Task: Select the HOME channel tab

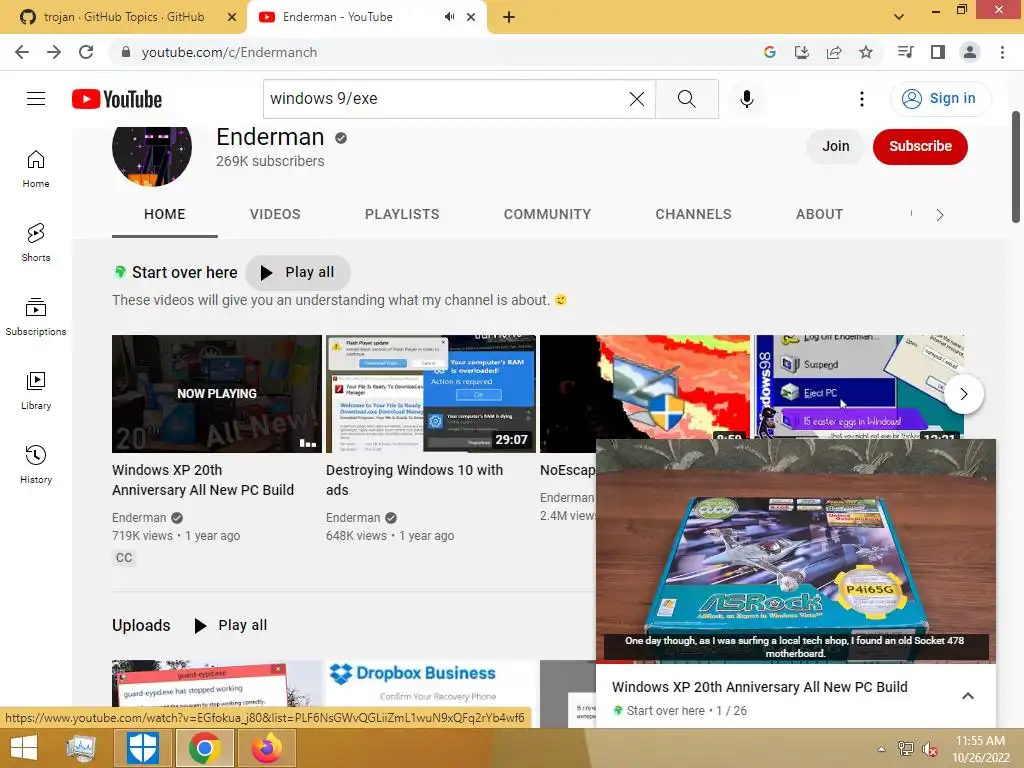Action: click(165, 214)
